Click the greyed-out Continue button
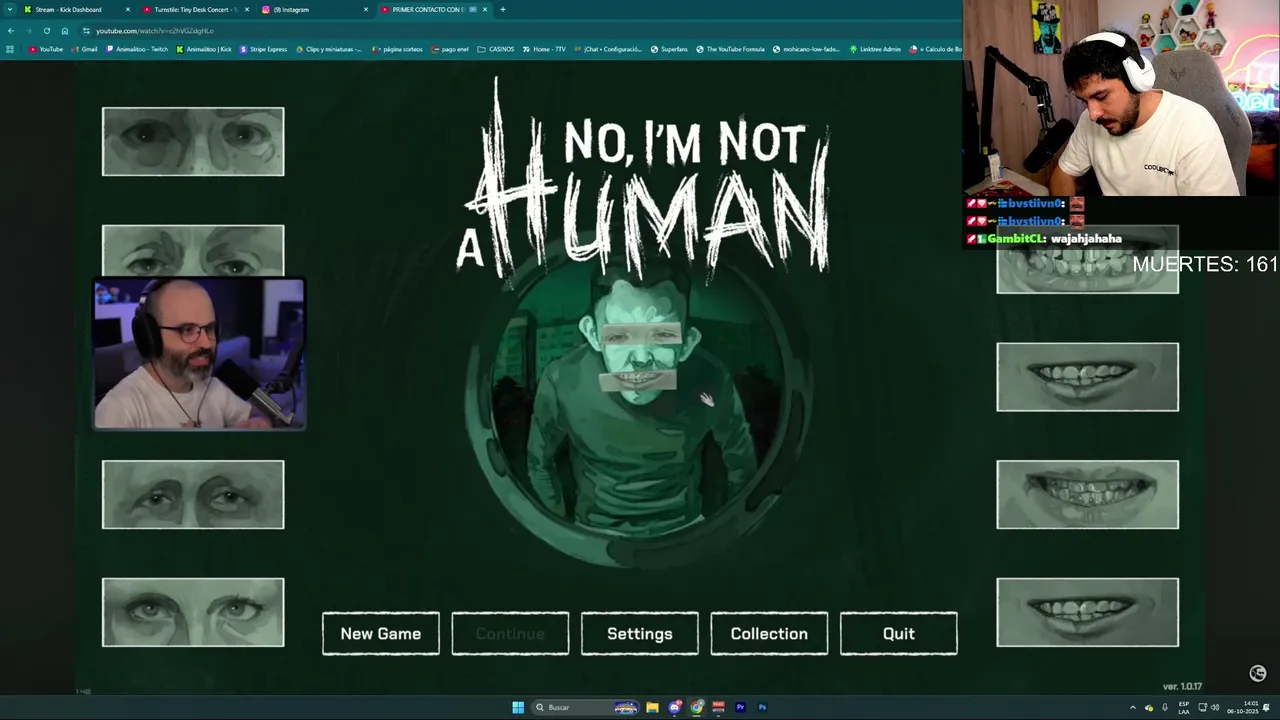This screenshot has height=720, width=1280. (510, 634)
